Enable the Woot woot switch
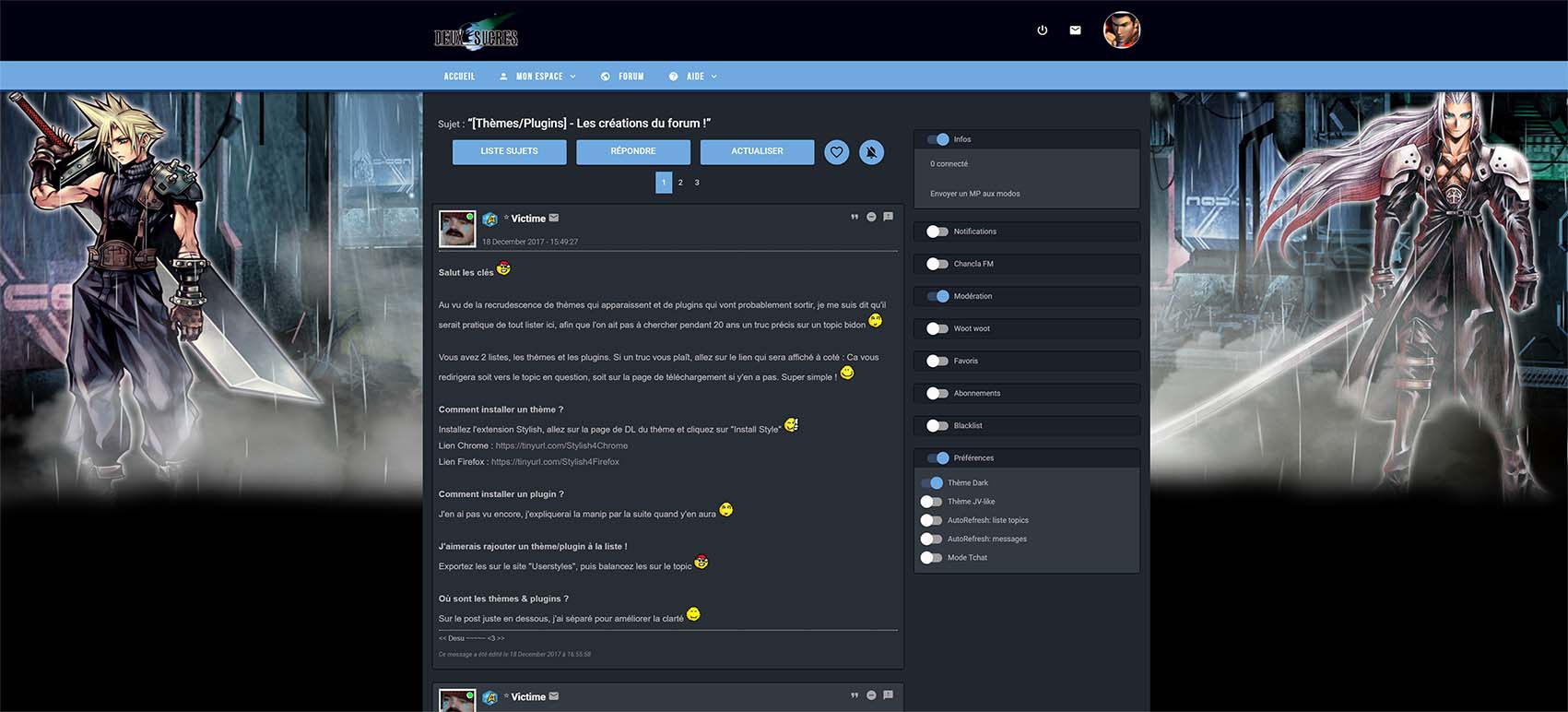 pyautogui.click(x=937, y=328)
